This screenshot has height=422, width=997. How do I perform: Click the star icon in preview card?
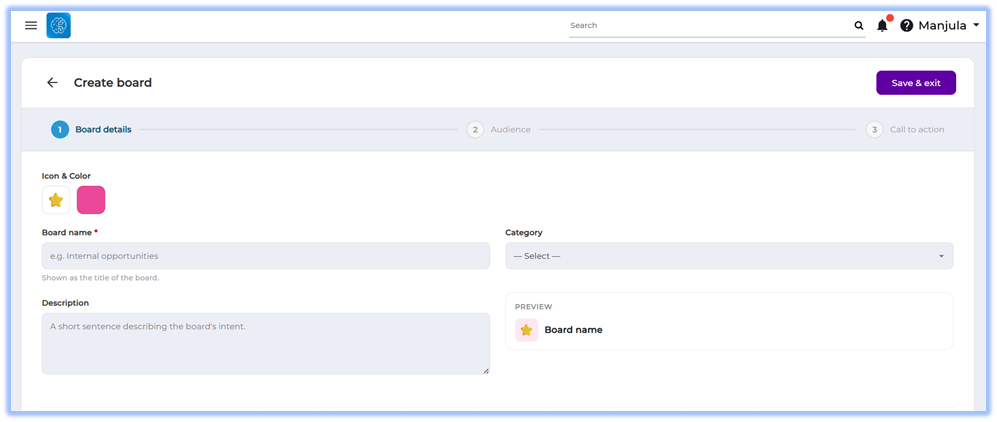tap(526, 330)
